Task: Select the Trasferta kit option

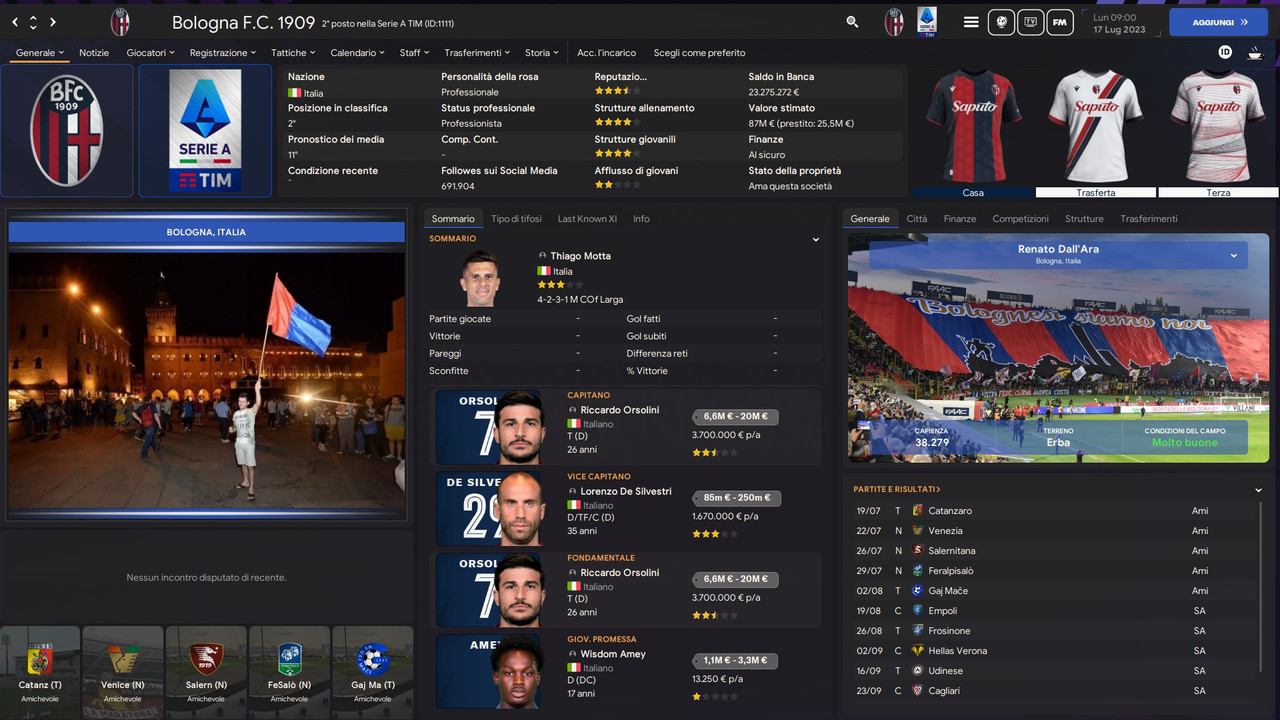Action: coord(1096,192)
